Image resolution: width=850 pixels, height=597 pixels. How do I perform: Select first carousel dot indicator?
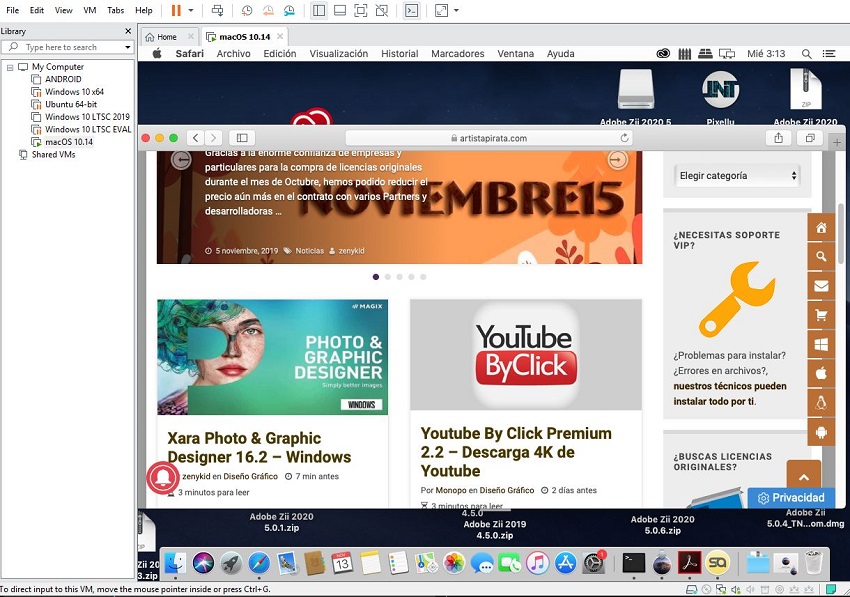[376, 277]
